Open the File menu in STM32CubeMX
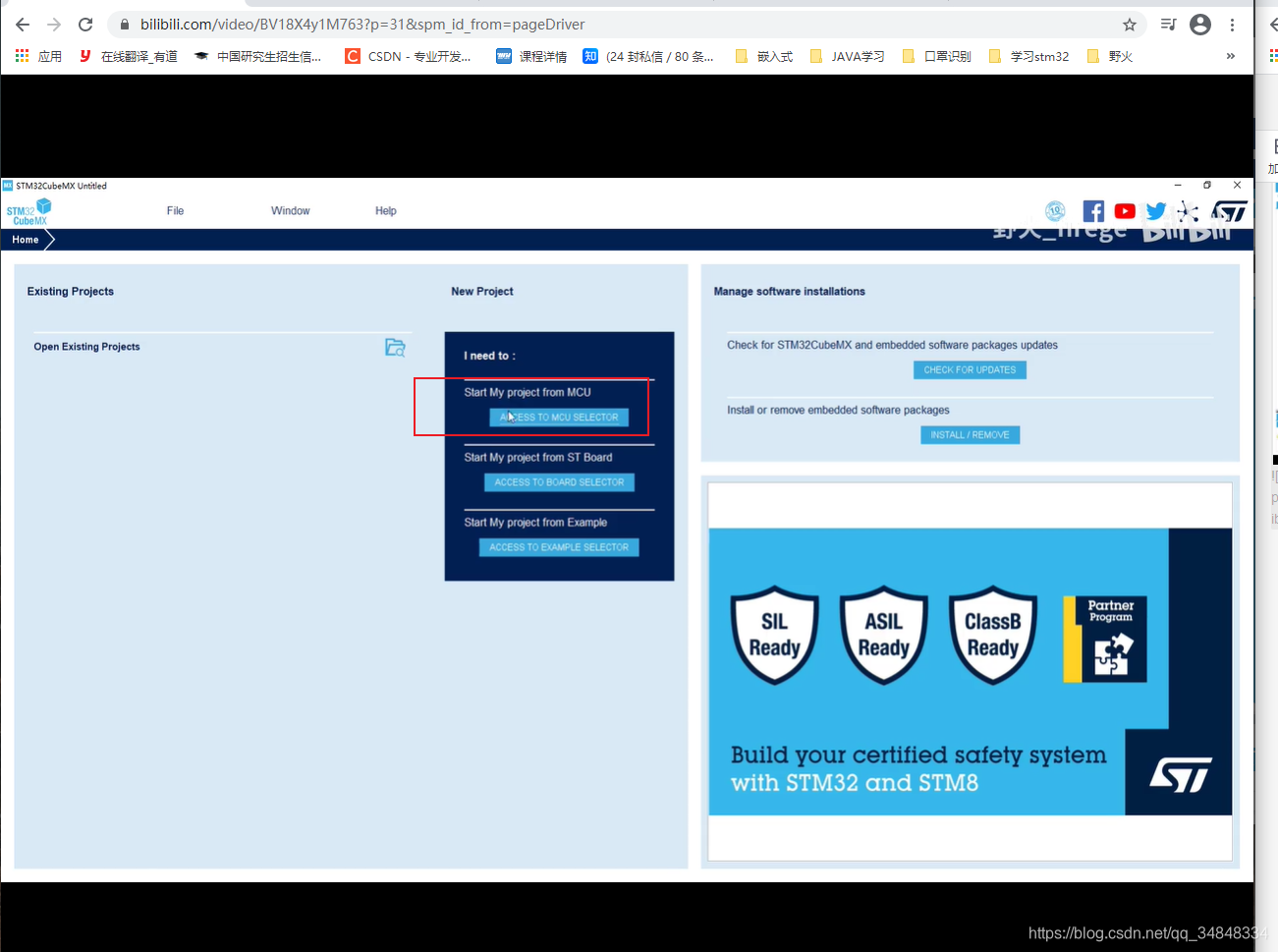 coord(175,211)
